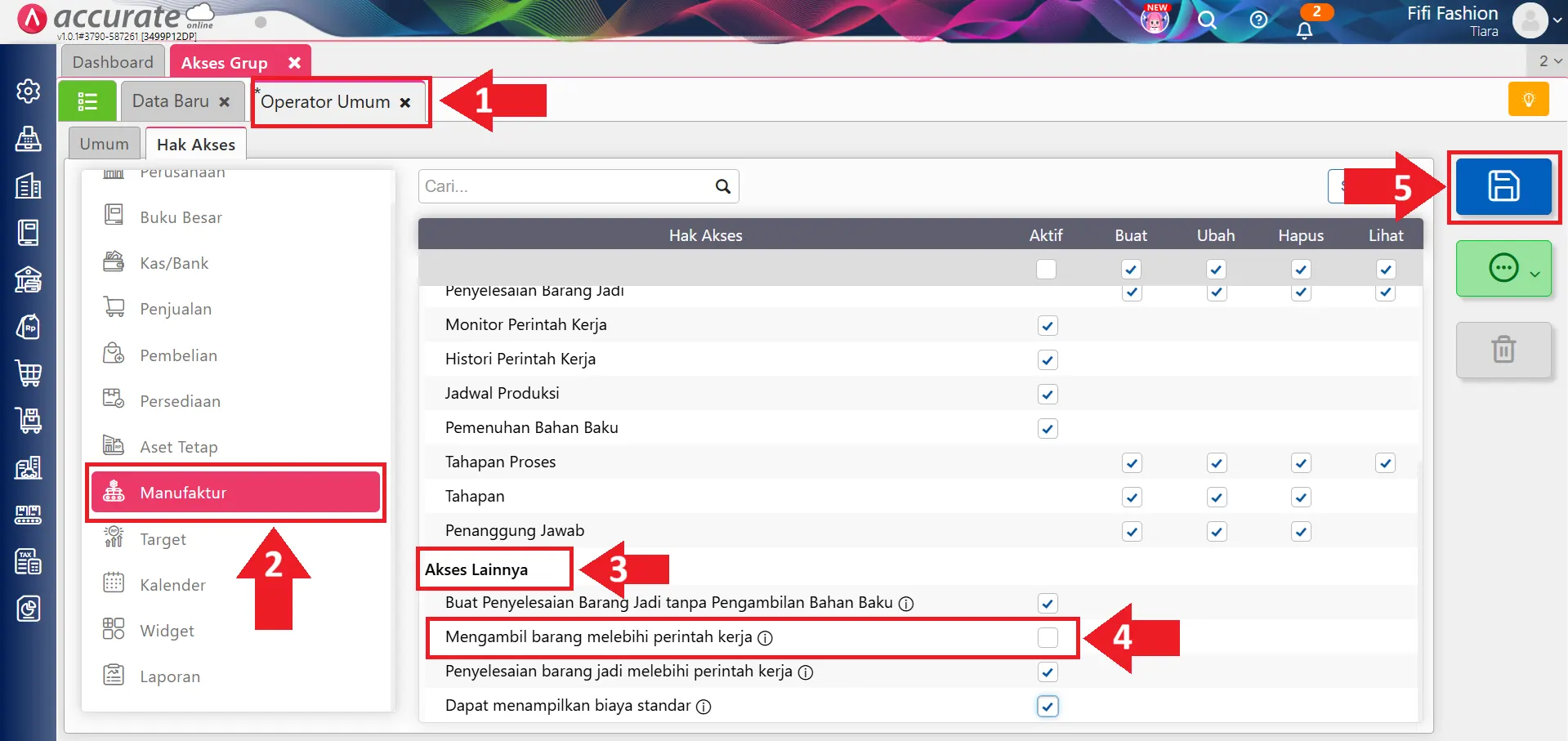Toggle Monitor Perintah Kerja Aktif checkbox

[1048, 325]
